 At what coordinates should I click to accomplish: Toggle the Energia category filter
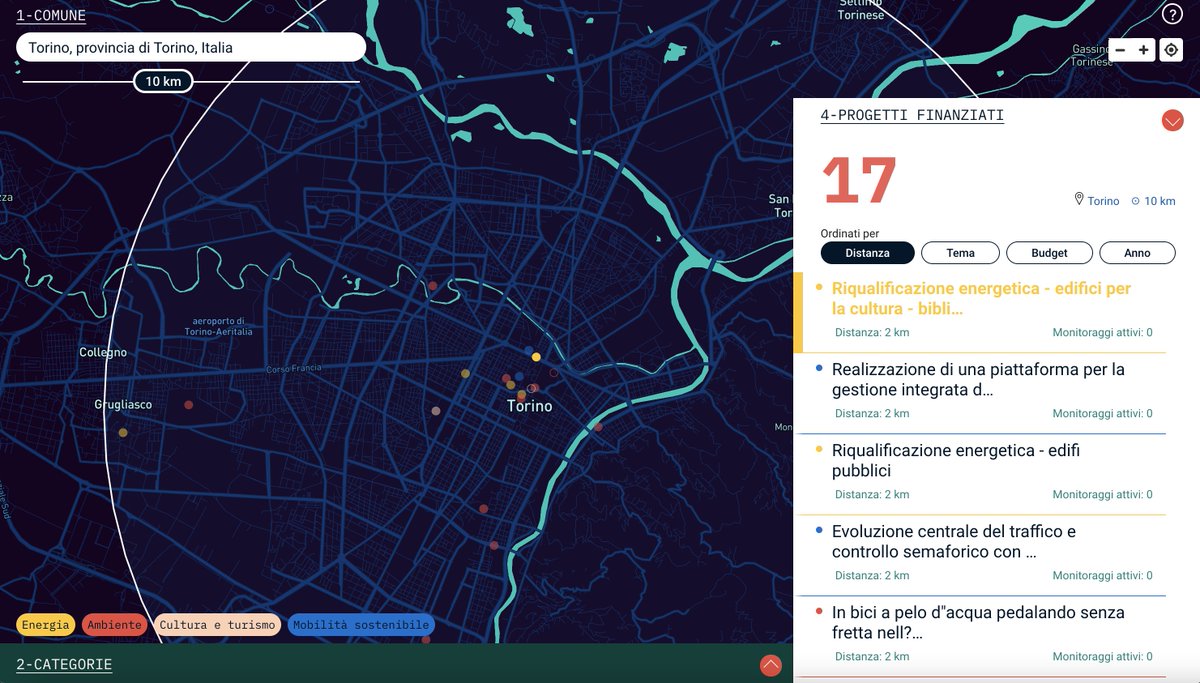coord(46,625)
